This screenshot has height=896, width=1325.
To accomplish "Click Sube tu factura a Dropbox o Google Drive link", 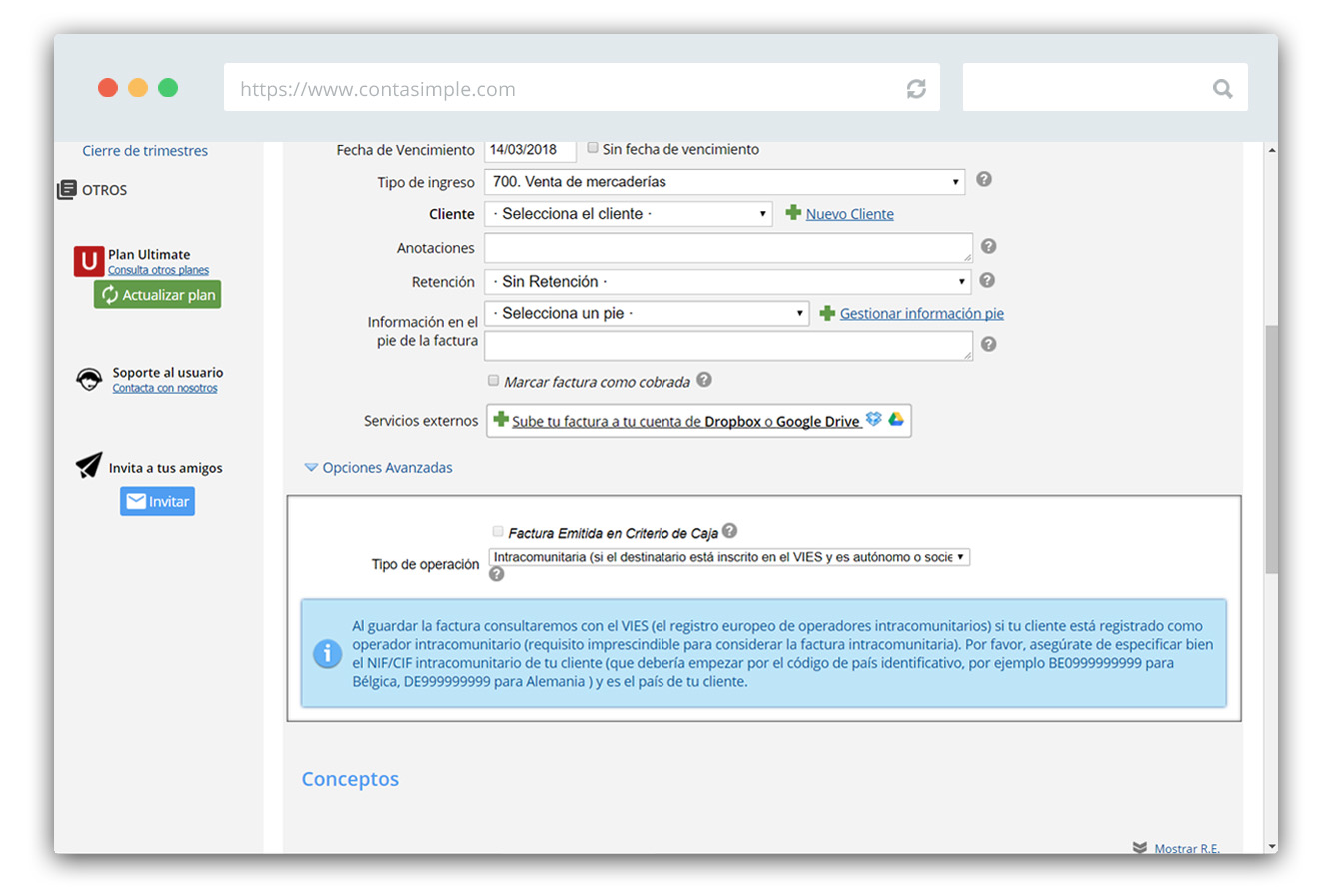I will pos(686,421).
